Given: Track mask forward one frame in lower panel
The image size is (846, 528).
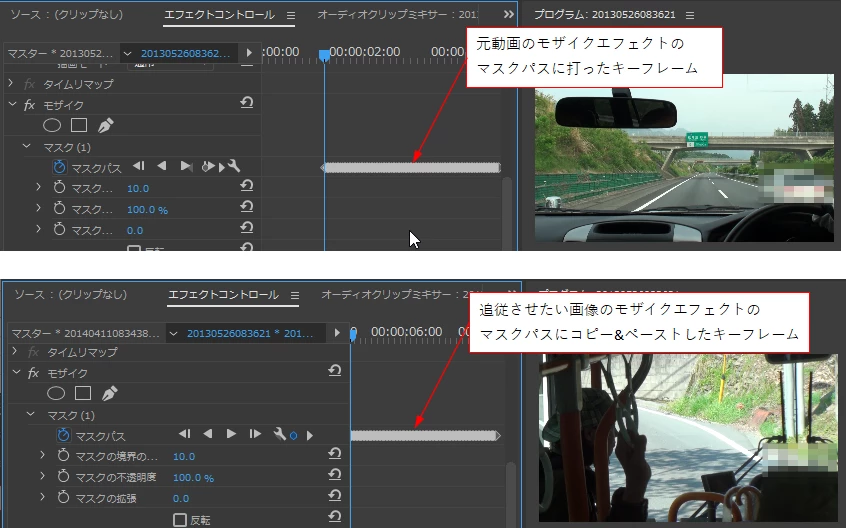Looking at the screenshot, I should [x=255, y=434].
